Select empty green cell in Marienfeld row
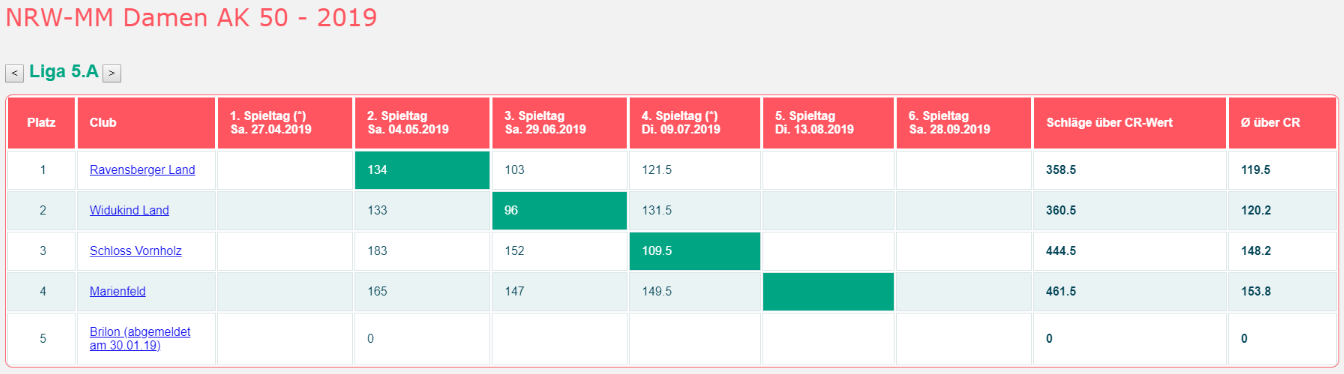This screenshot has height=374, width=1344. [829, 291]
